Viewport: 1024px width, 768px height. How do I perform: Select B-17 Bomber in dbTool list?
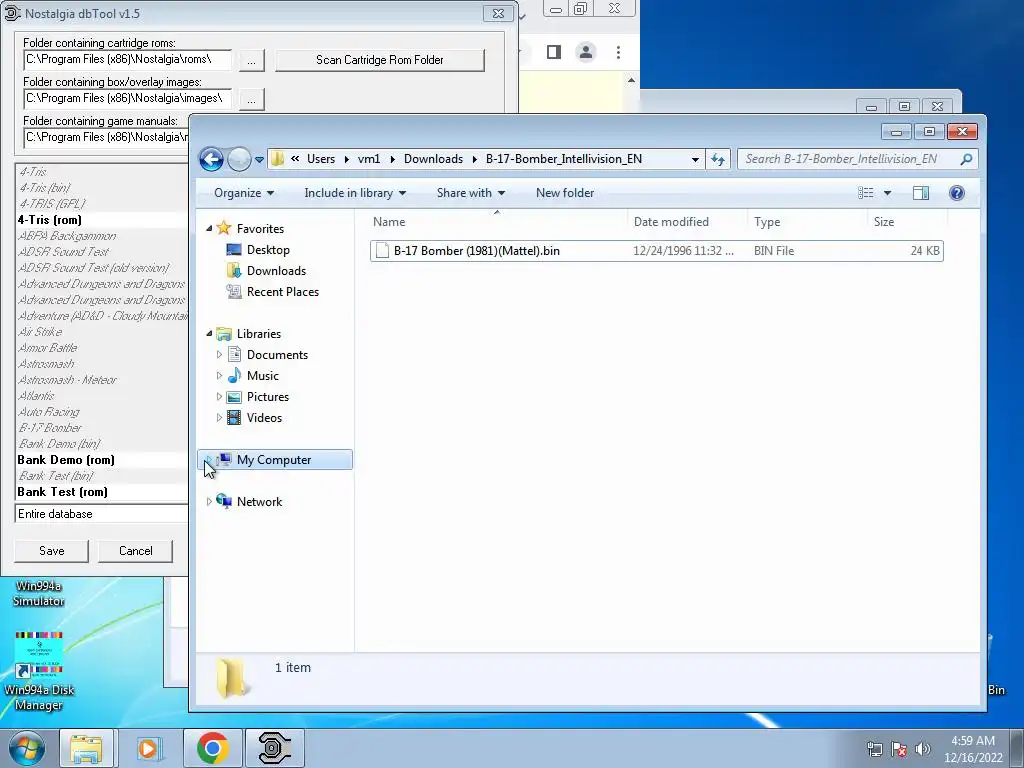(102, 428)
